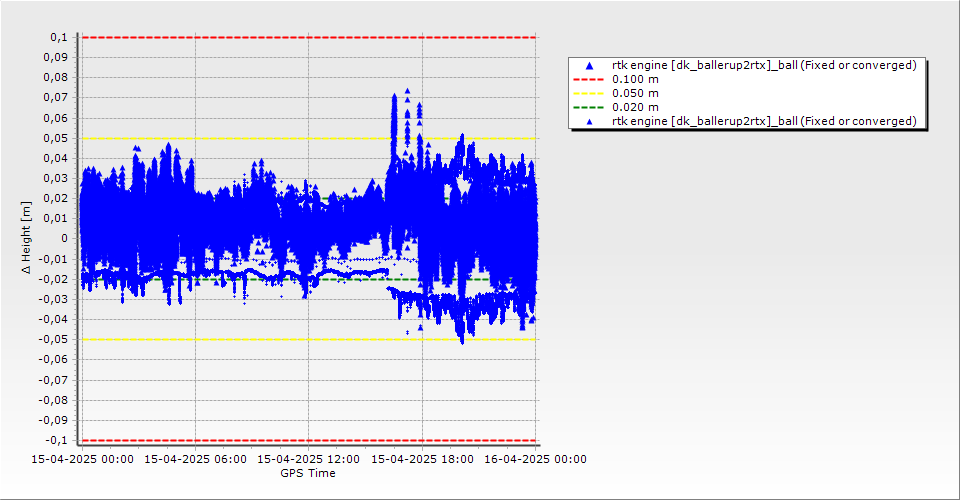This screenshot has width=960, height=500.
Task: Click the upper red dashed threshold line
Action: pos(309,37)
